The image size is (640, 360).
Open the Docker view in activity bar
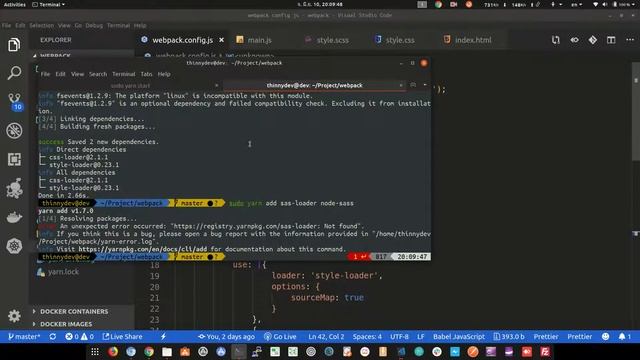(14, 217)
